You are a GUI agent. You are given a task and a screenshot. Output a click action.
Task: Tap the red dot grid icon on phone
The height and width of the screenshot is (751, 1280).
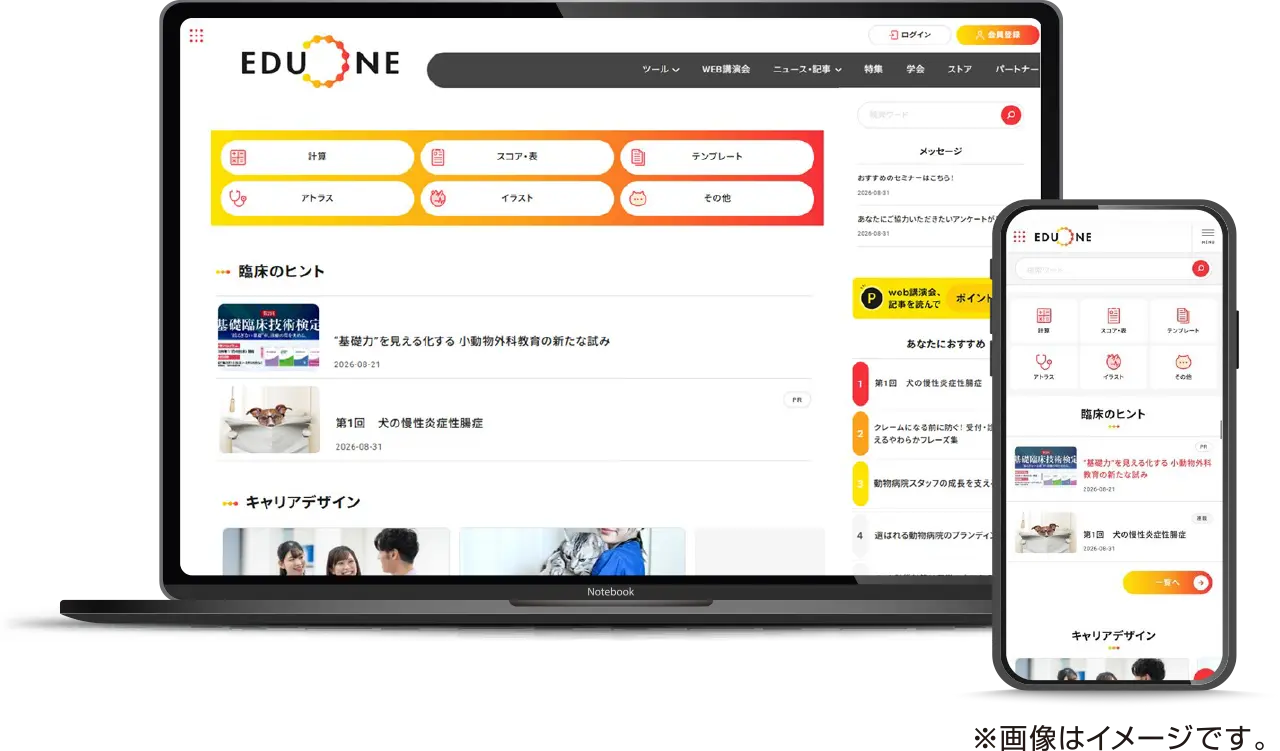pos(1020,237)
